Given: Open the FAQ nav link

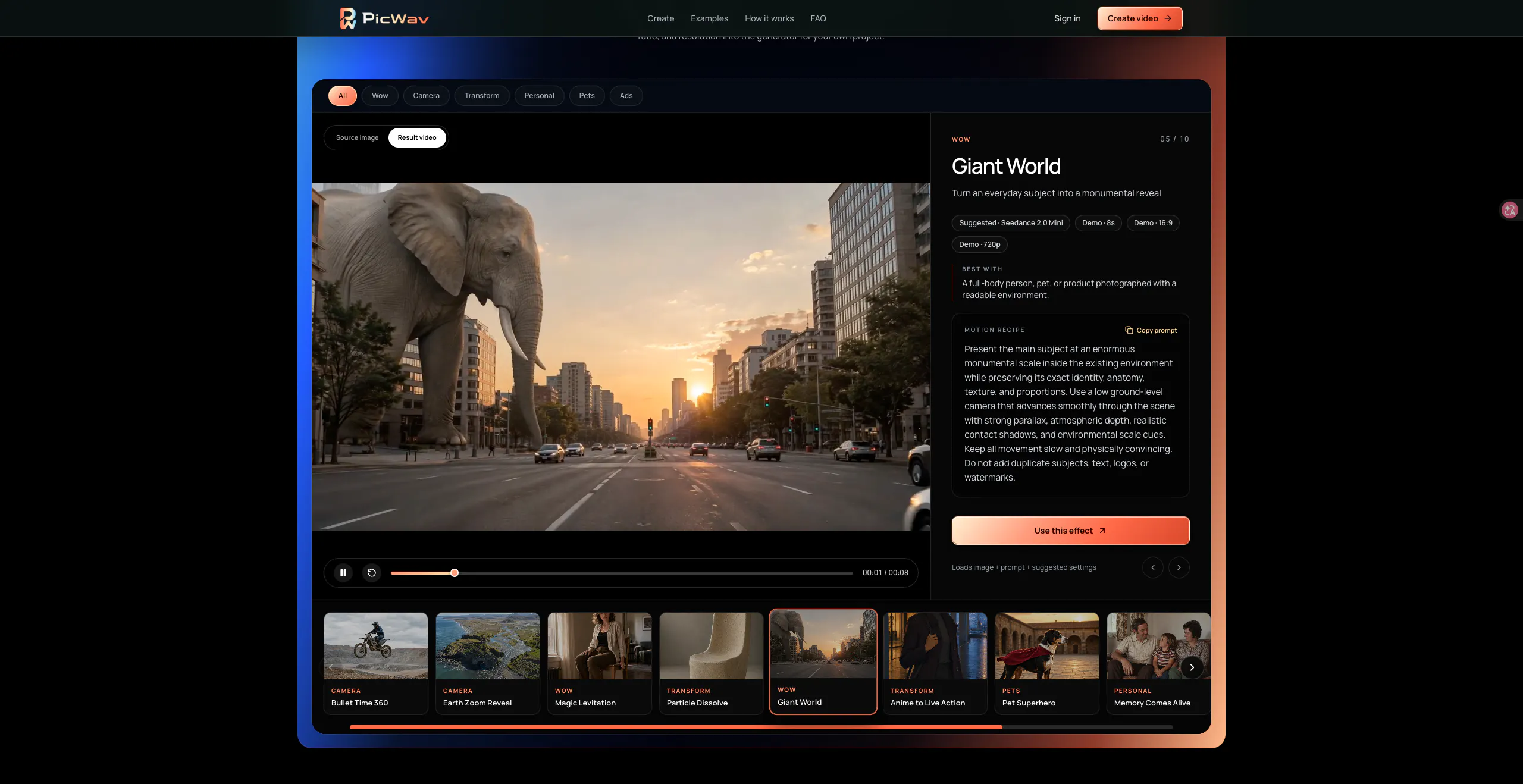Looking at the screenshot, I should click(x=819, y=18).
